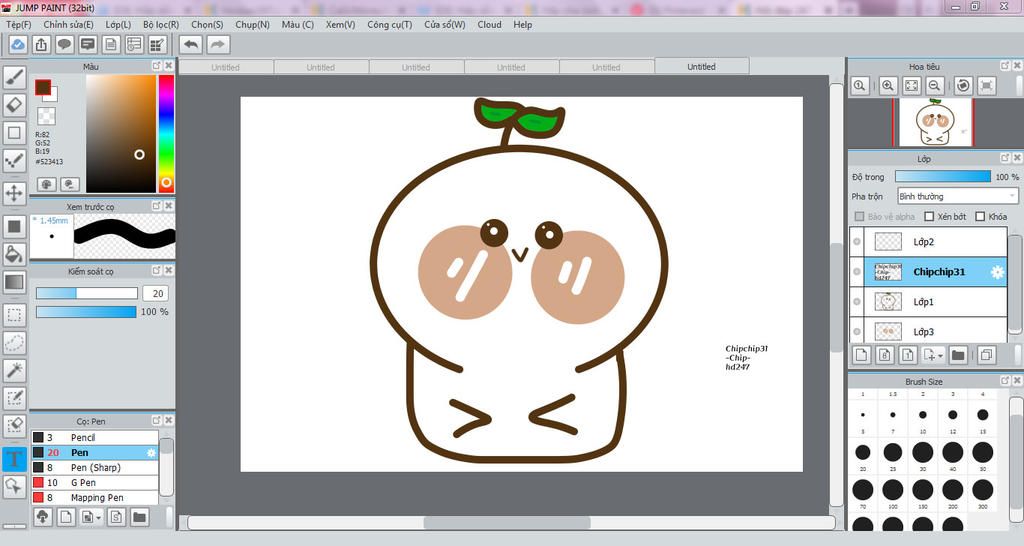This screenshot has height=546, width=1024.
Task: Select the transparent color swatch
Action: click(x=46, y=116)
